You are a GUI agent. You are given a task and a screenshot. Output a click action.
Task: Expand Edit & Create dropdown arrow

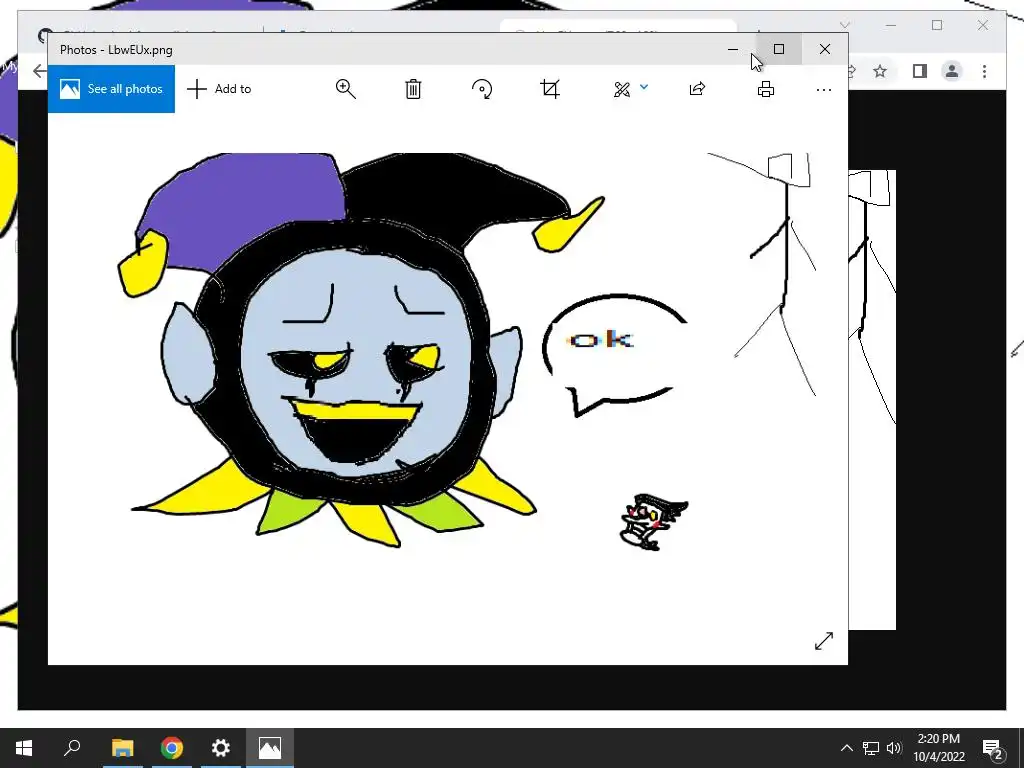click(644, 86)
